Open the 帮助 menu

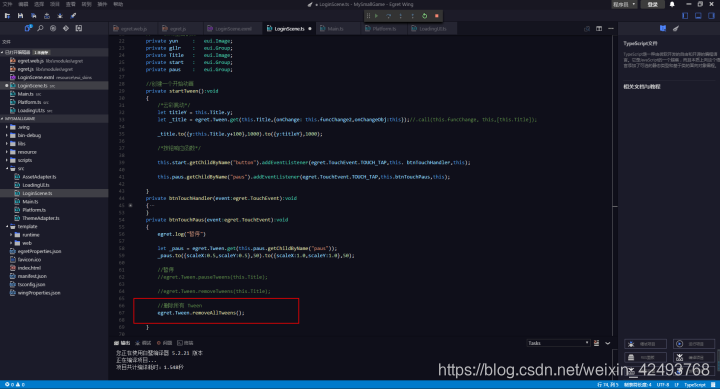118,4
